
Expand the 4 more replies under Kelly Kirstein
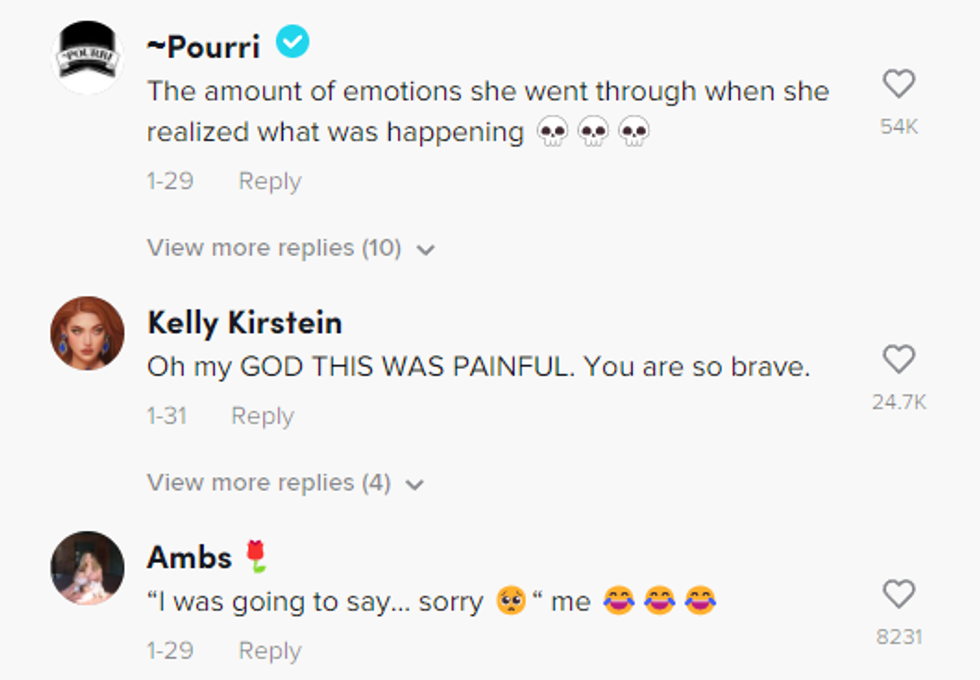(x=268, y=483)
